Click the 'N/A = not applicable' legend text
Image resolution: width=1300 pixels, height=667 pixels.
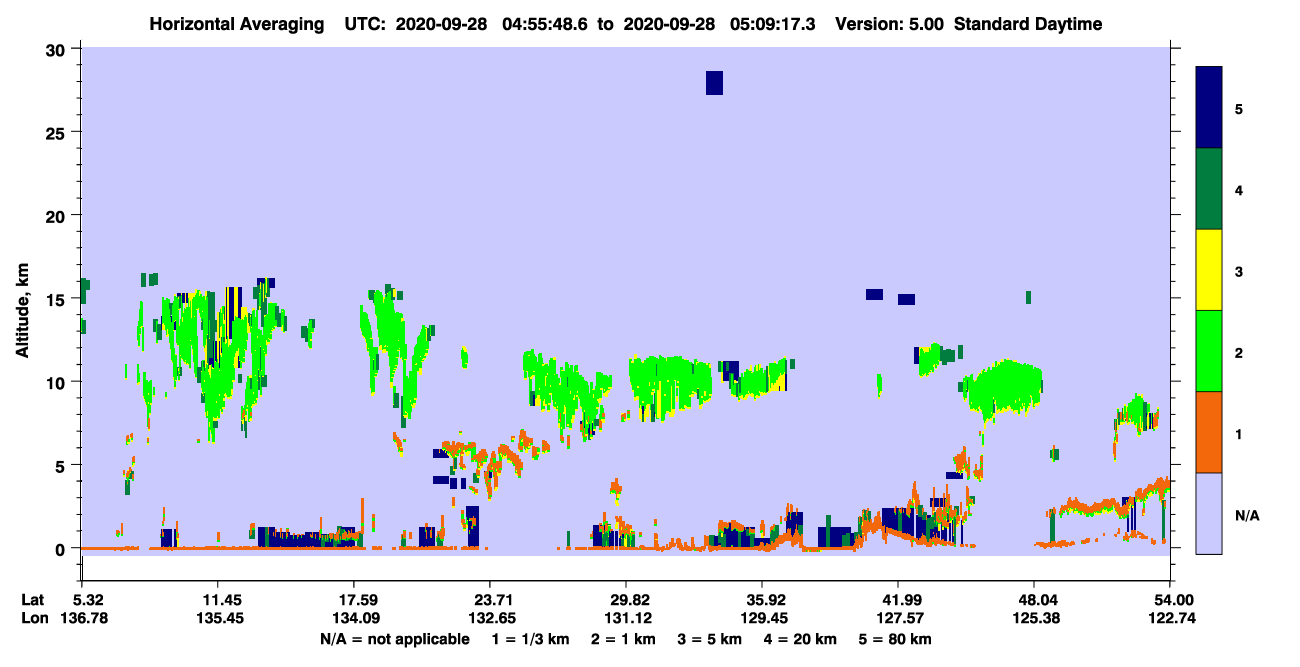394,639
